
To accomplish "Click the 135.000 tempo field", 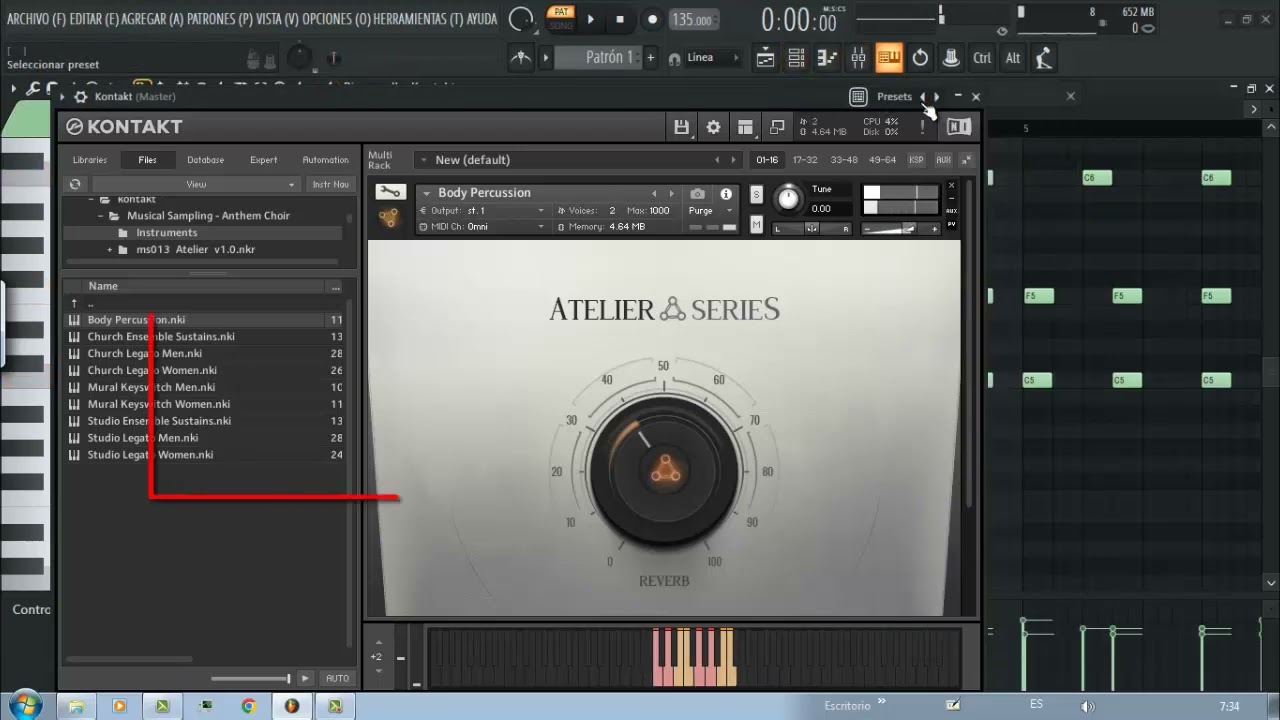I will click(693, 20).
